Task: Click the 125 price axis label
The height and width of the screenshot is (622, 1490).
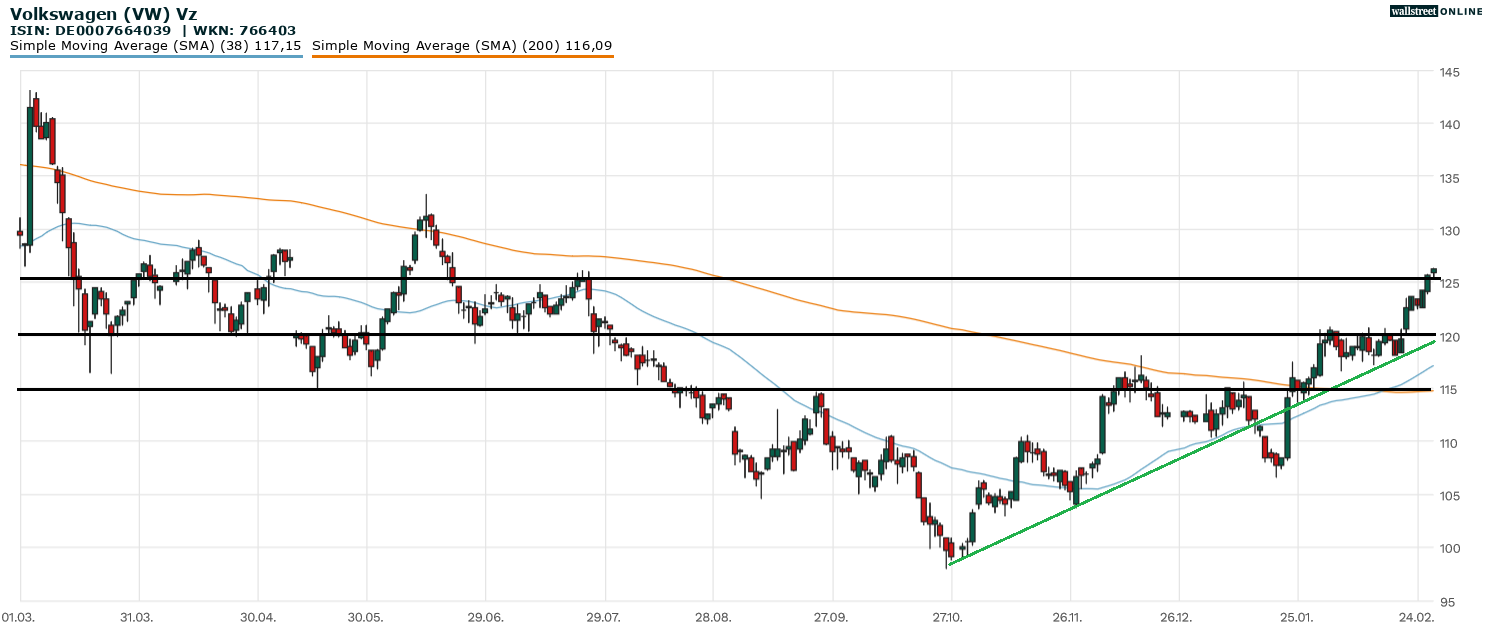Action: (x=1449, y=284)
